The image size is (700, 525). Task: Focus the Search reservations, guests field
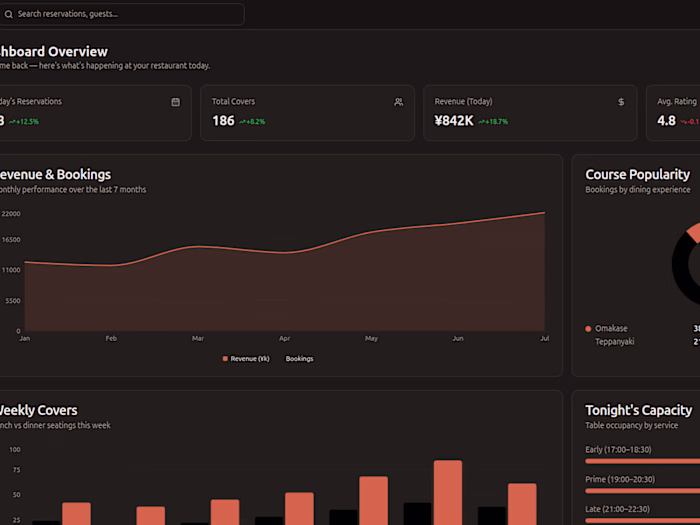click(122, 14)
